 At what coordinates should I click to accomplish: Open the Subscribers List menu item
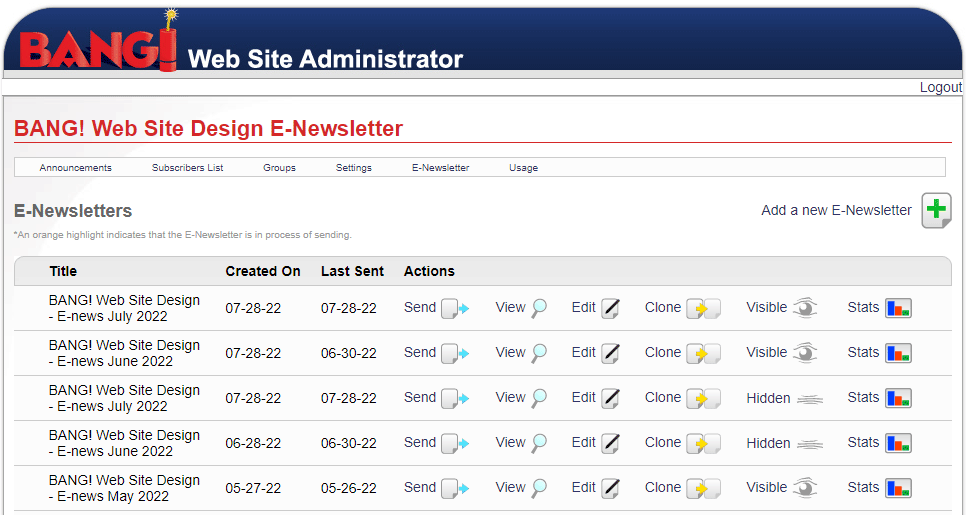[x=187, y=168]
